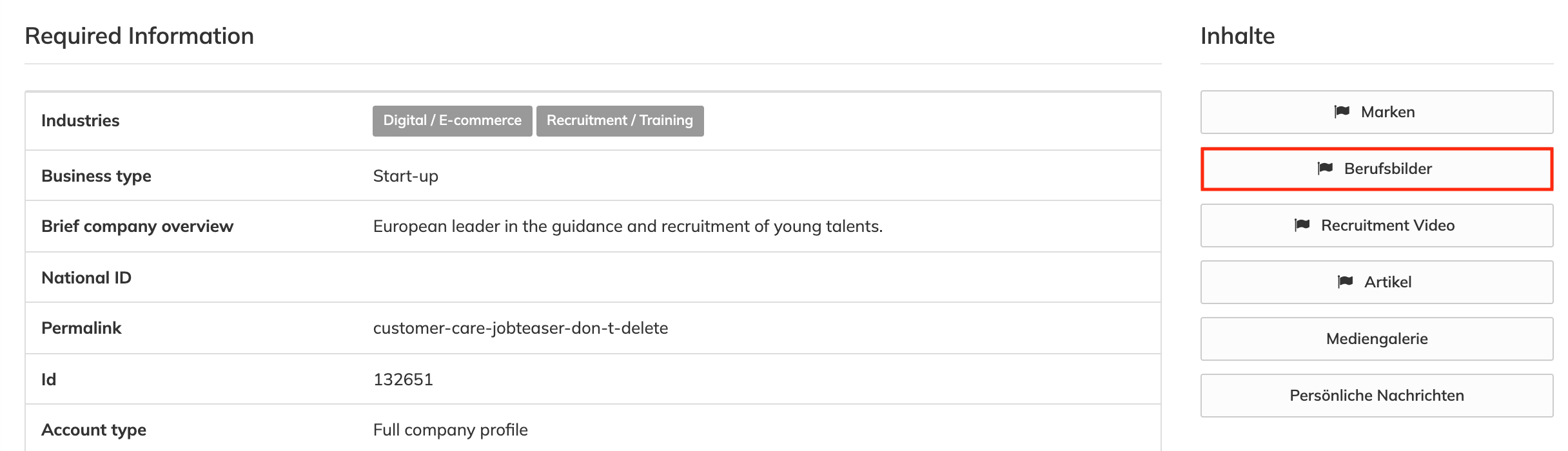The width and height of the screenshot is (1568, 451).
Task: Open the Mediengalerie section
Action: (x=1377, y=338)
